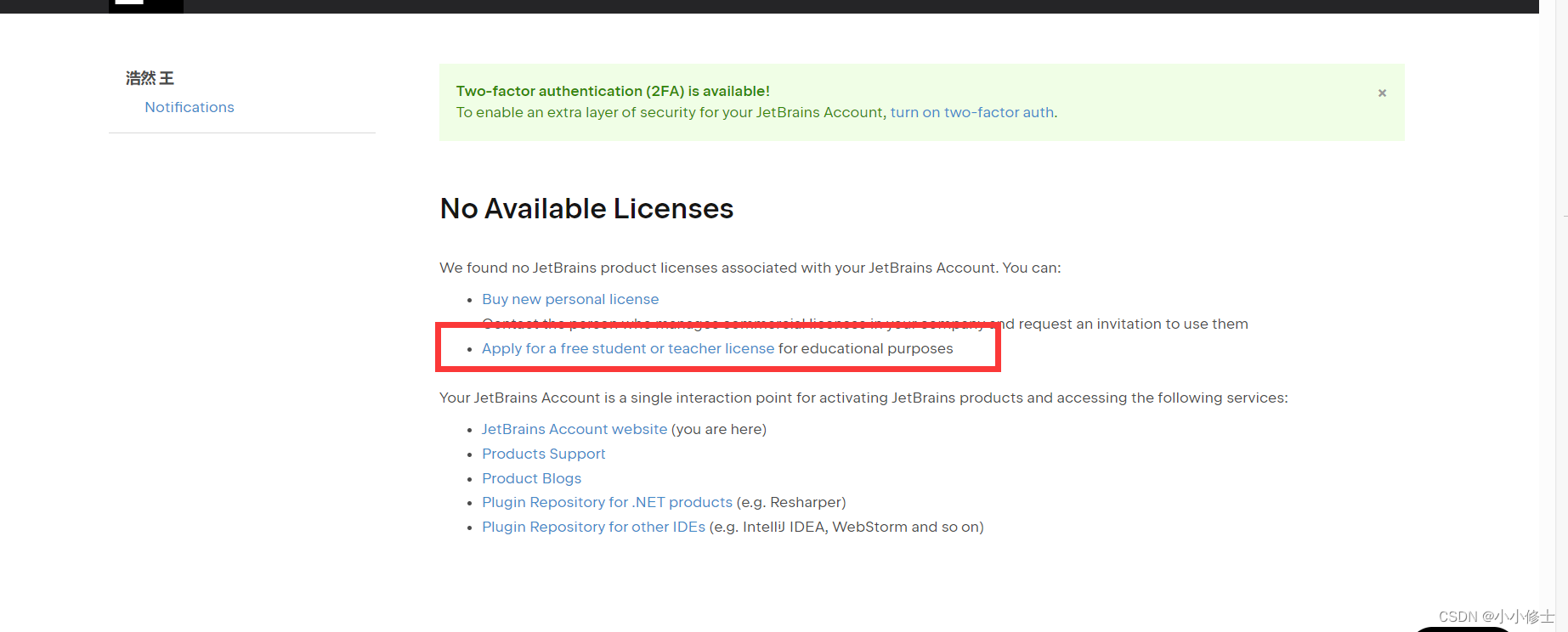Open Plugin Repository for .NET products
This screenshot has width=1568, height=632.
pyautogui.click(x=607, y=502)
